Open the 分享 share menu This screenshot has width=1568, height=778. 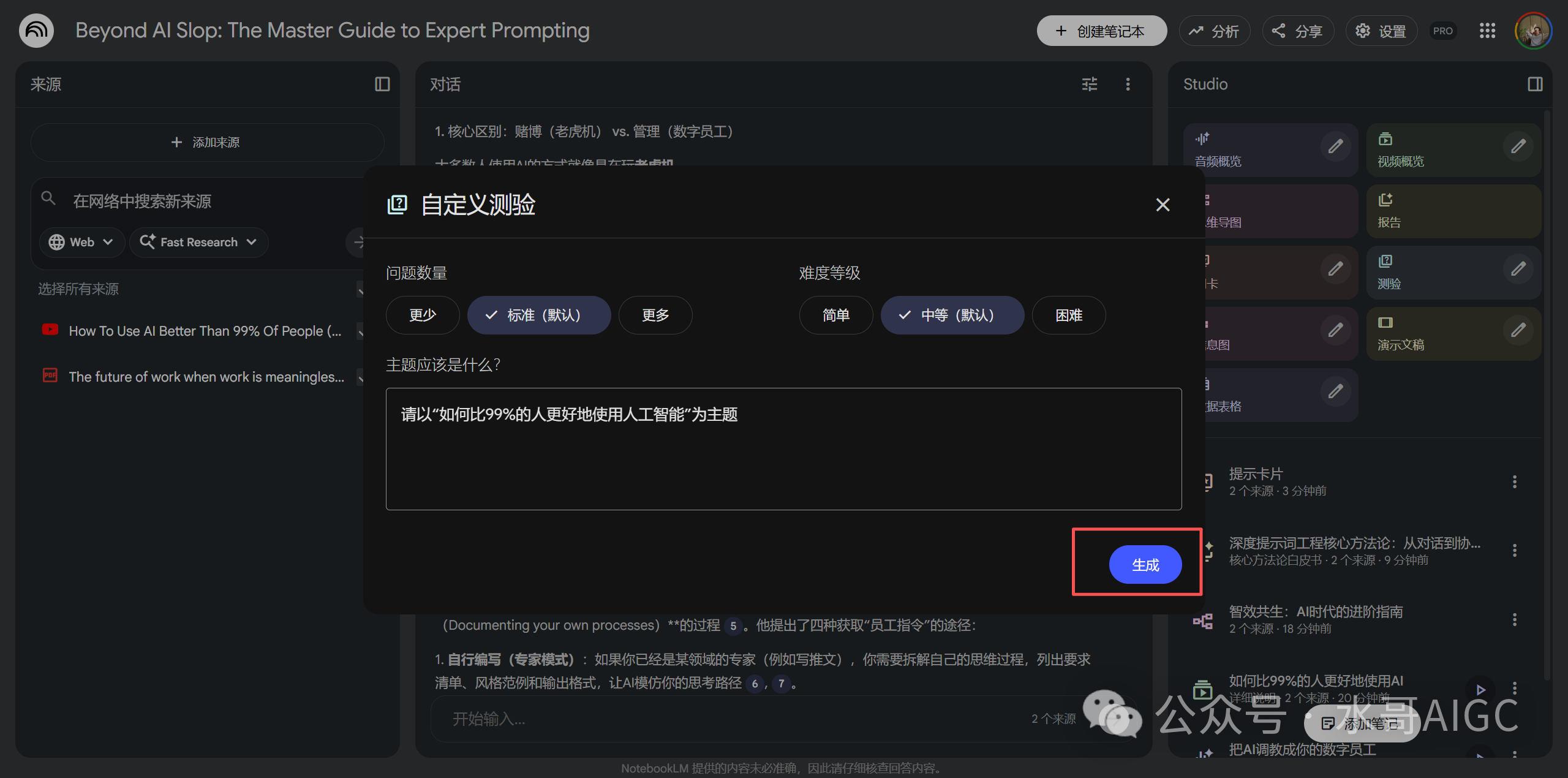coord(1298,31)
